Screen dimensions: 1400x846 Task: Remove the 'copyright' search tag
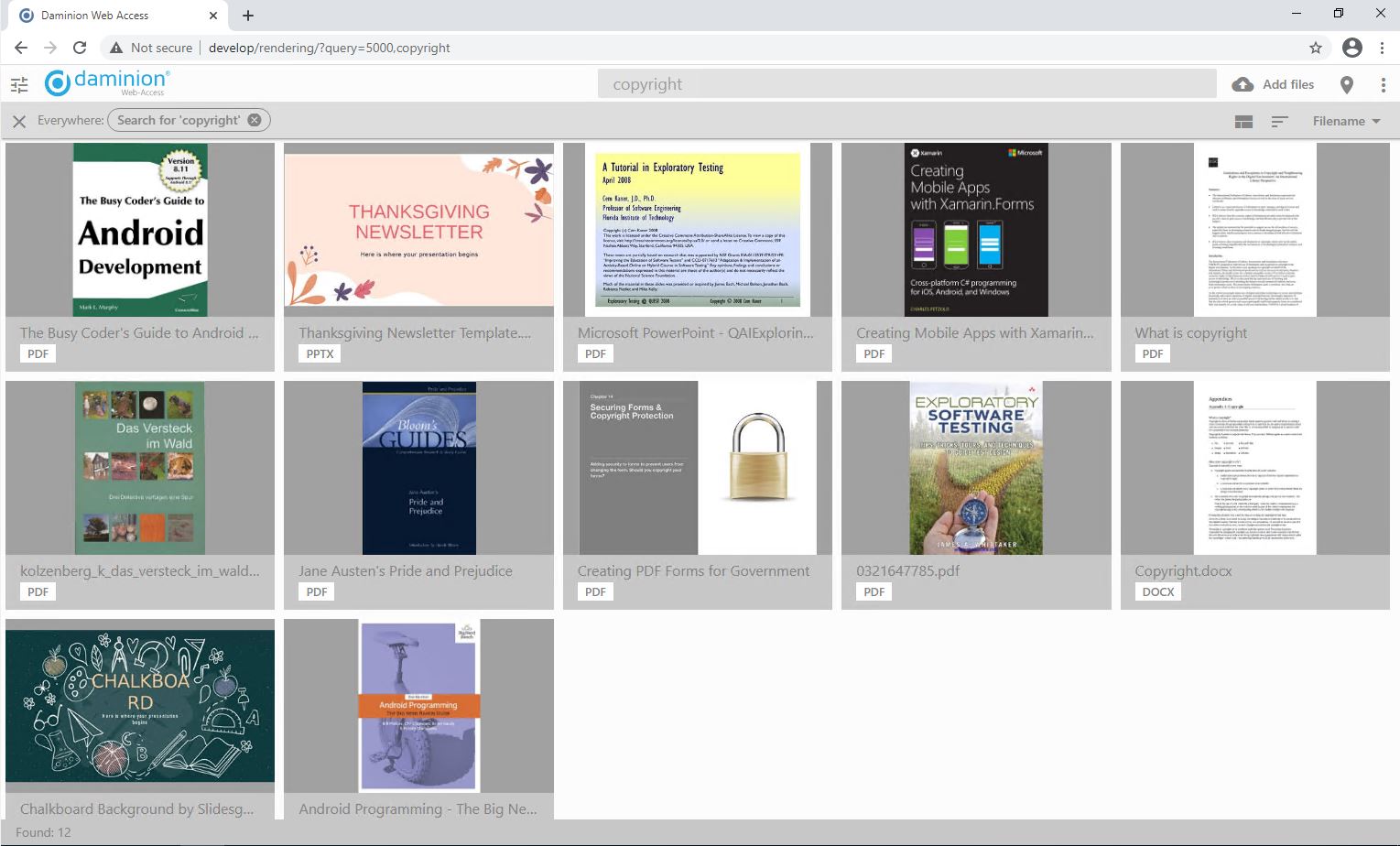click(255, 119)
